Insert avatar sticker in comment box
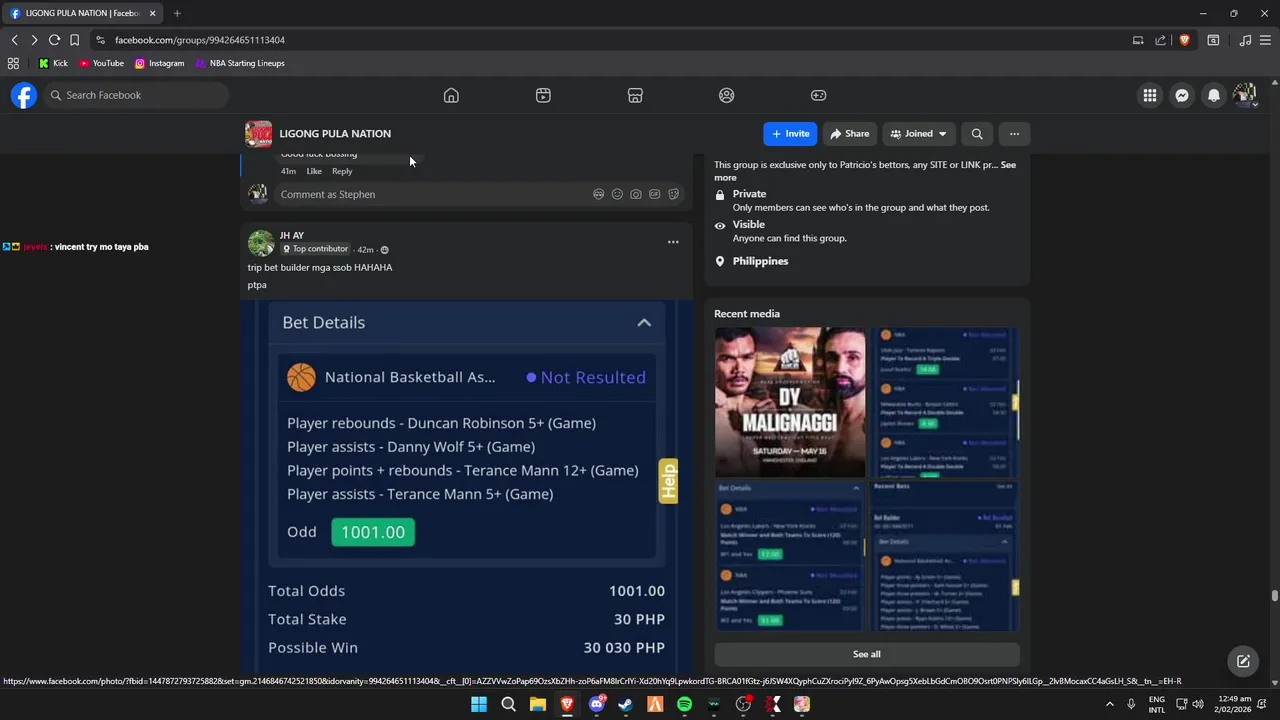Image resolution: width=1280 pixels, height=720 pixels. tap(599, 194)
